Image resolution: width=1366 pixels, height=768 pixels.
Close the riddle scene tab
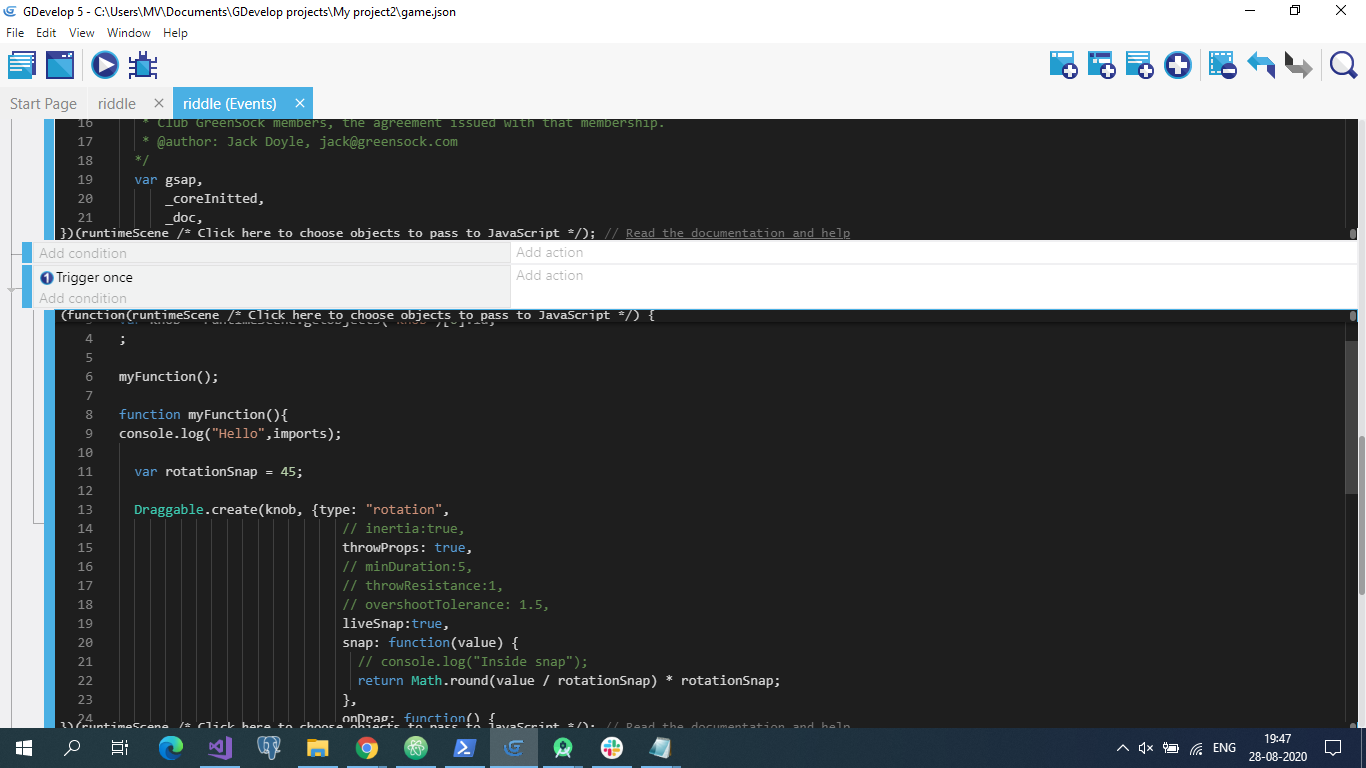(159, 103)
